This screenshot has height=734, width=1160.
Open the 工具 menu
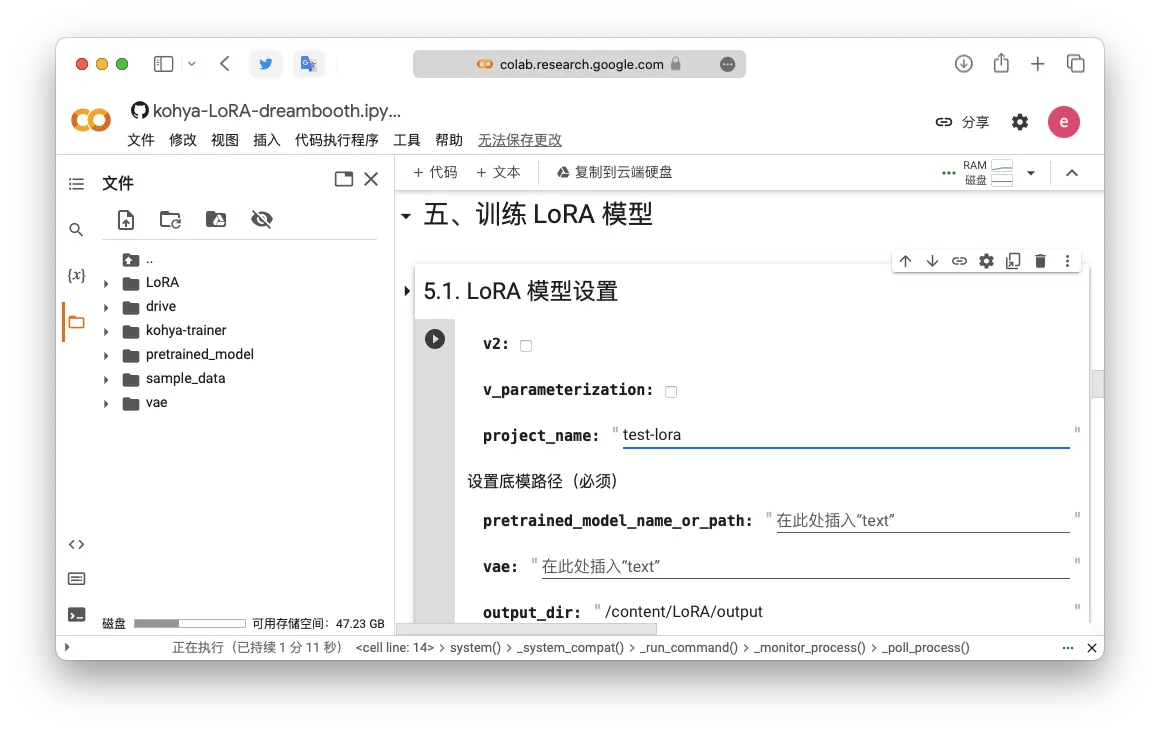tap(407, 140)
